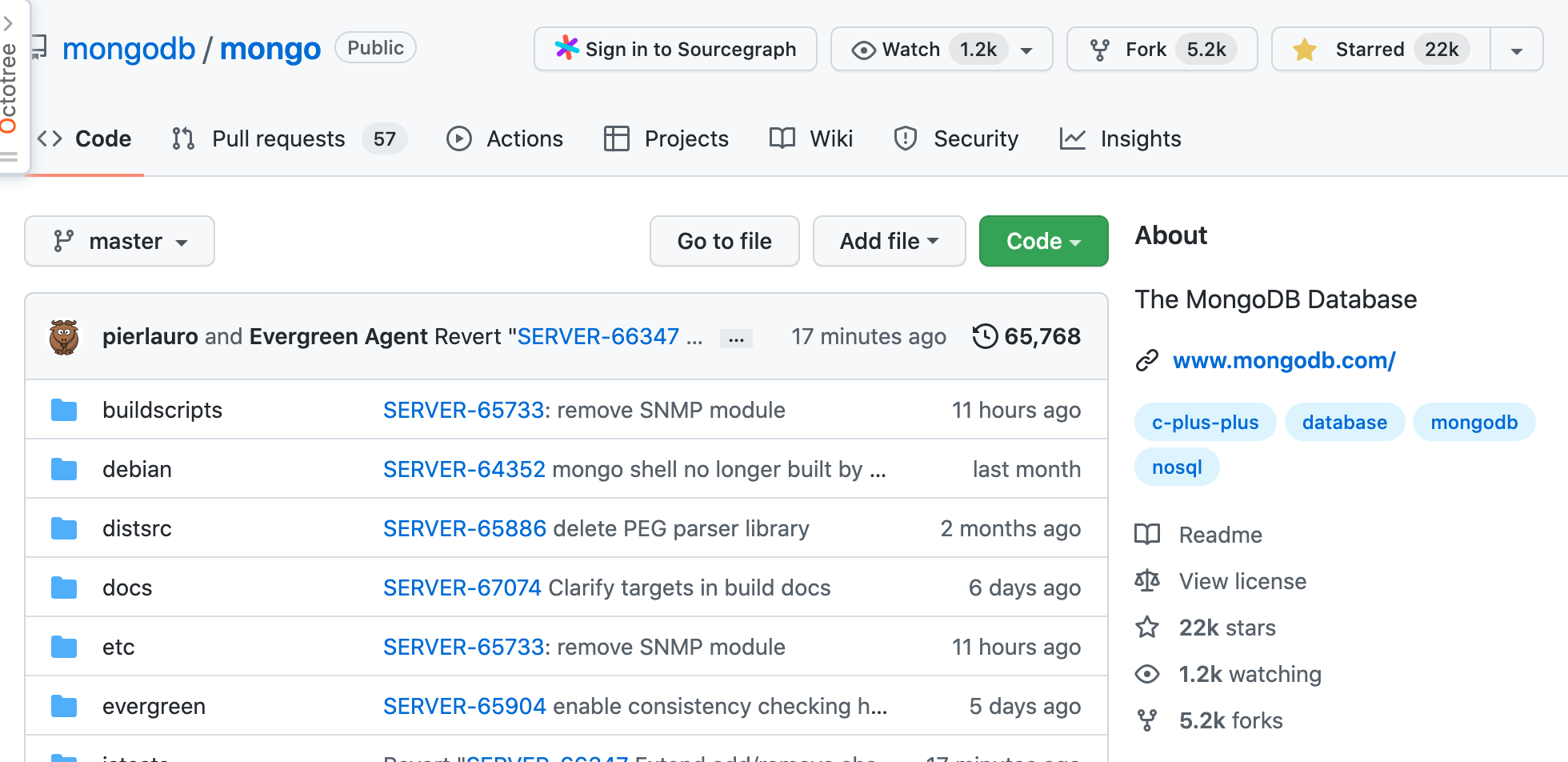Open the master branch dropdown
Screen dimensions: 1568x762
point(120,241)
